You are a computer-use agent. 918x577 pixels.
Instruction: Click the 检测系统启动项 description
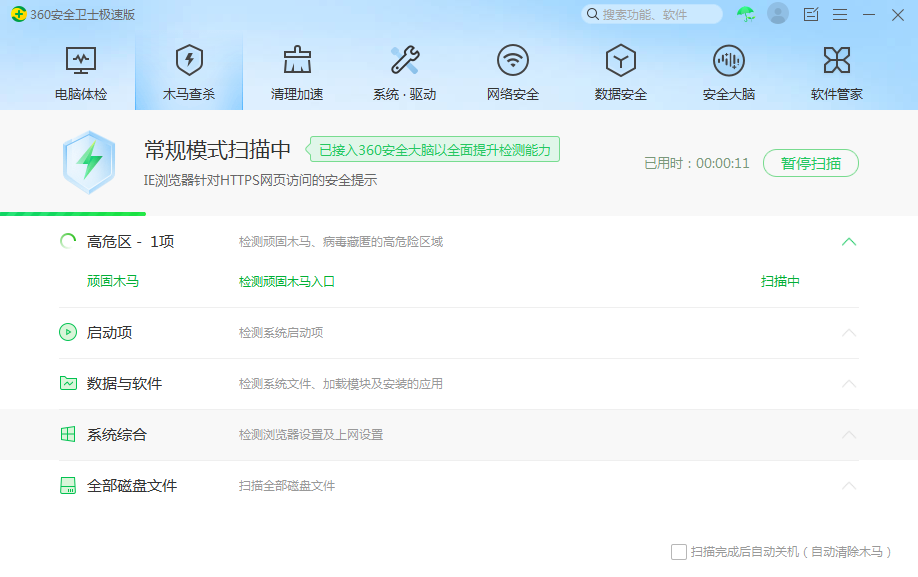281,332
